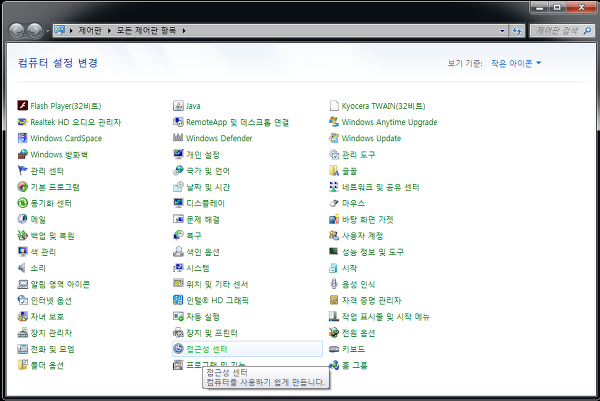The image size is (600, 401).
Task: Click the '문제 해결' link
Action: point(203,219)
